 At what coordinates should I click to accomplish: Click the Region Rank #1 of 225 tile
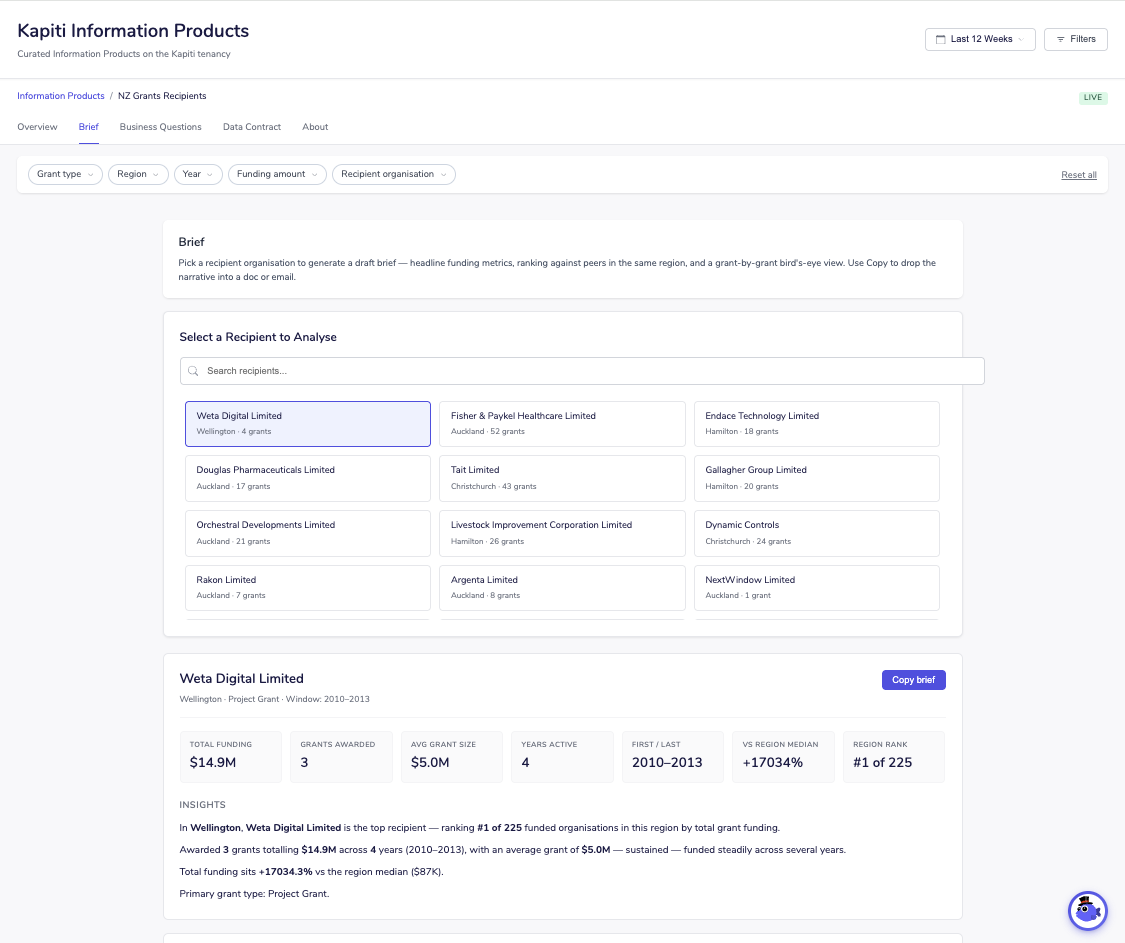(893, 756)
